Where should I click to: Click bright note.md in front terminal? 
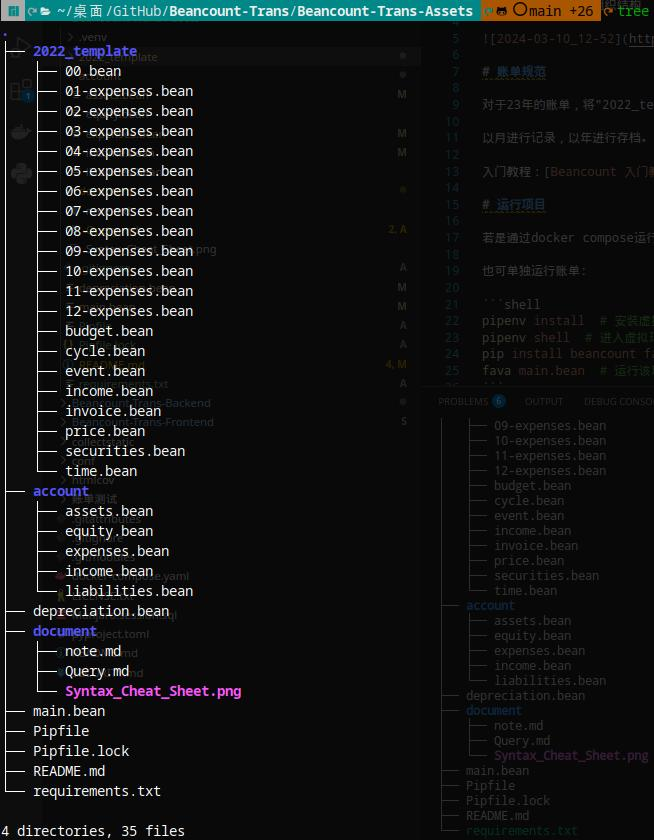click(x=93, y=651)
